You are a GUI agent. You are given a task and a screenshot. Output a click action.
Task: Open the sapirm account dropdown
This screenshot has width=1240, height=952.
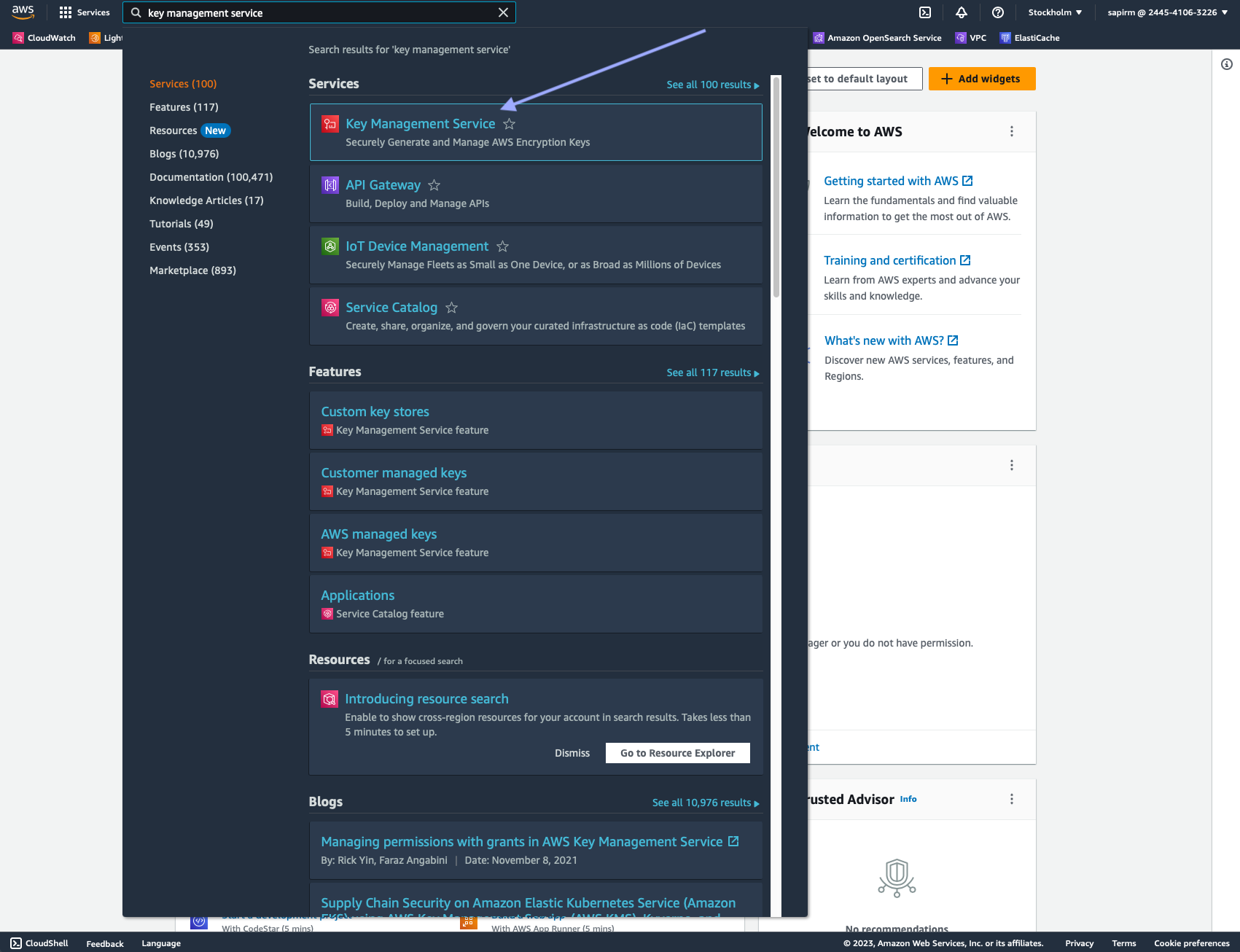pos(1168,12)
